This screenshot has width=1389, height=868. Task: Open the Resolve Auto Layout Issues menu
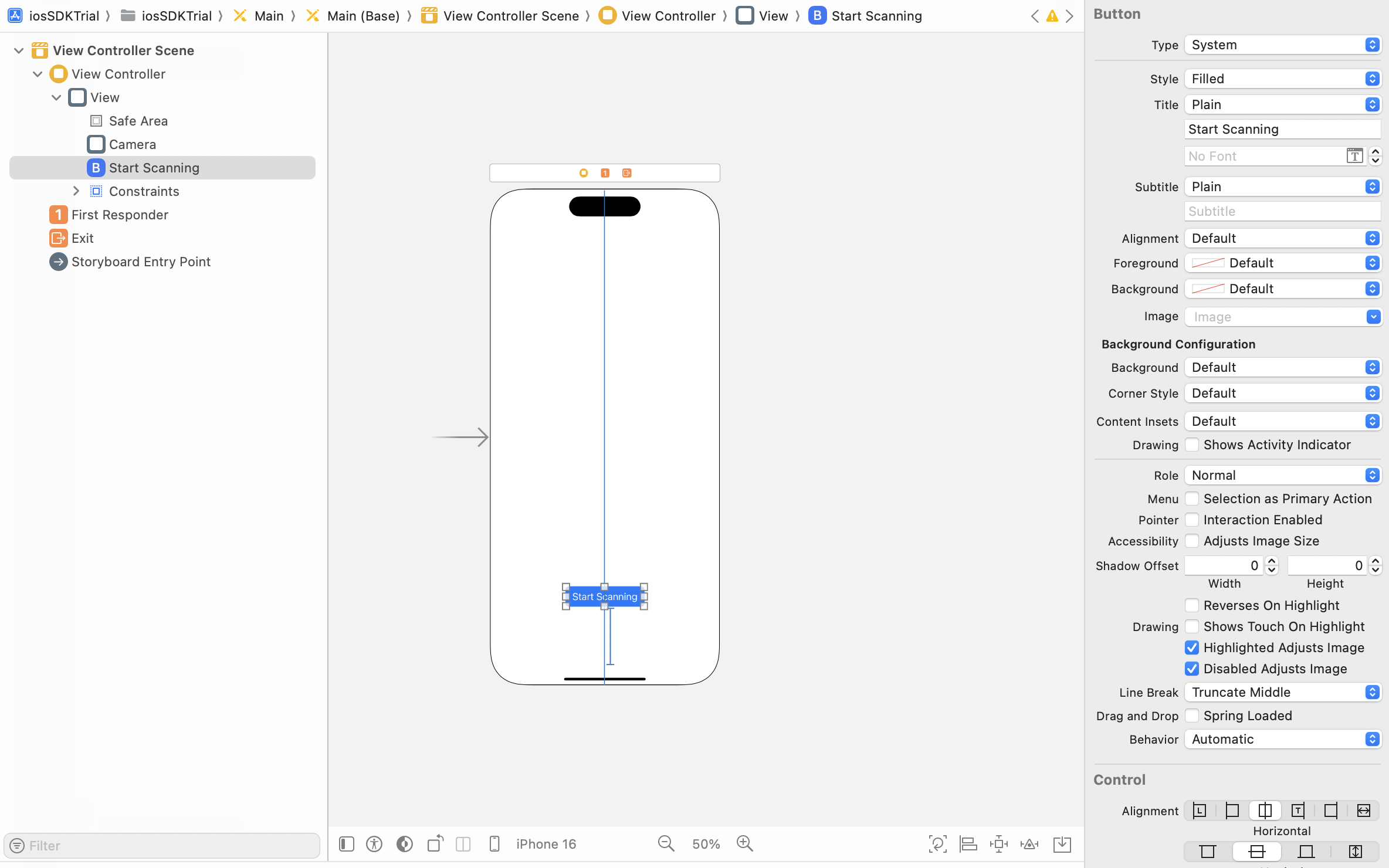(1031, 843)
